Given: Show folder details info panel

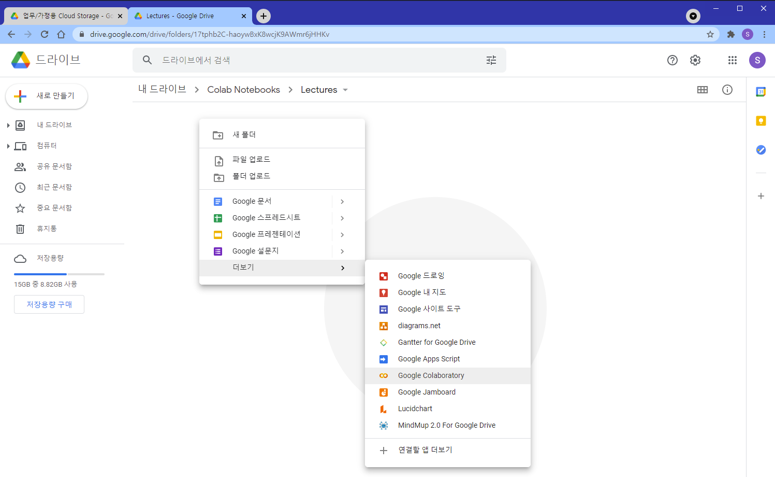Looking at the screenshot, I should (x=727, y=90).
